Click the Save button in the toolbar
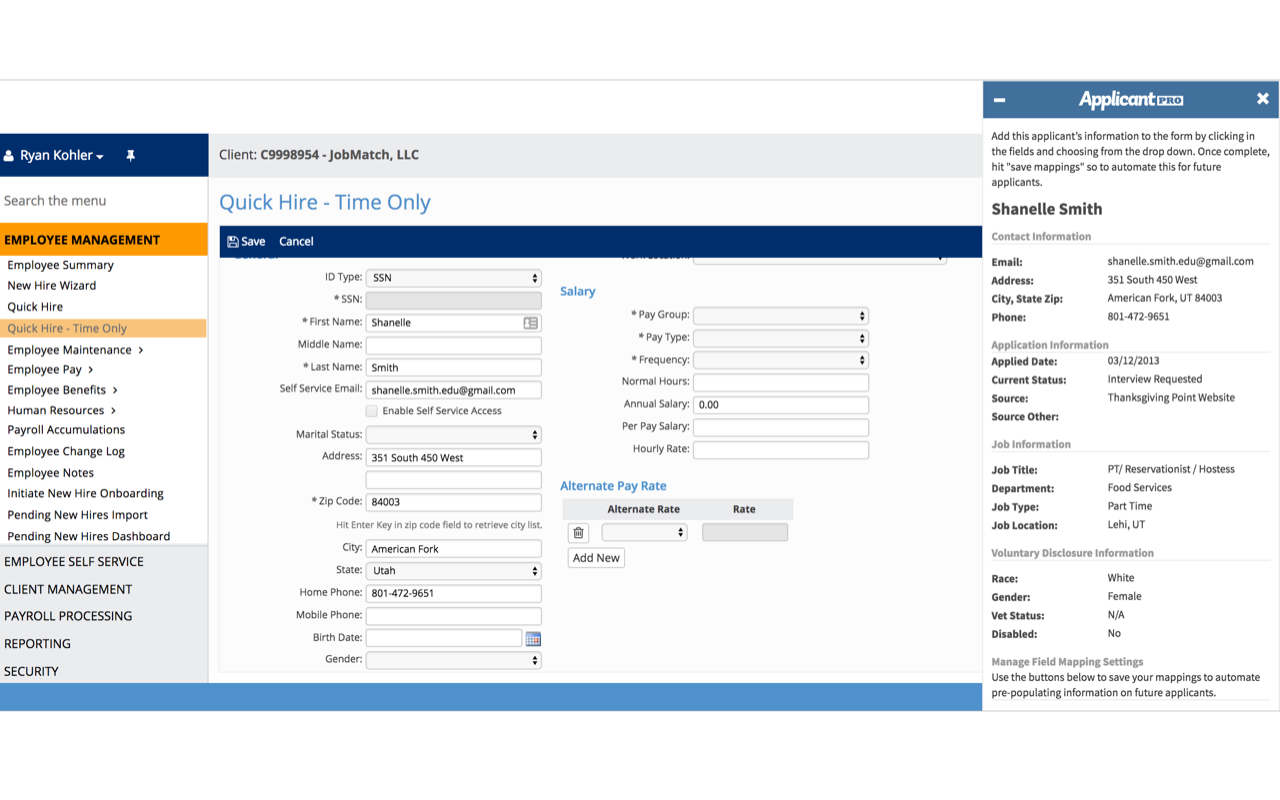1280x800 pixels. (246, 241)
